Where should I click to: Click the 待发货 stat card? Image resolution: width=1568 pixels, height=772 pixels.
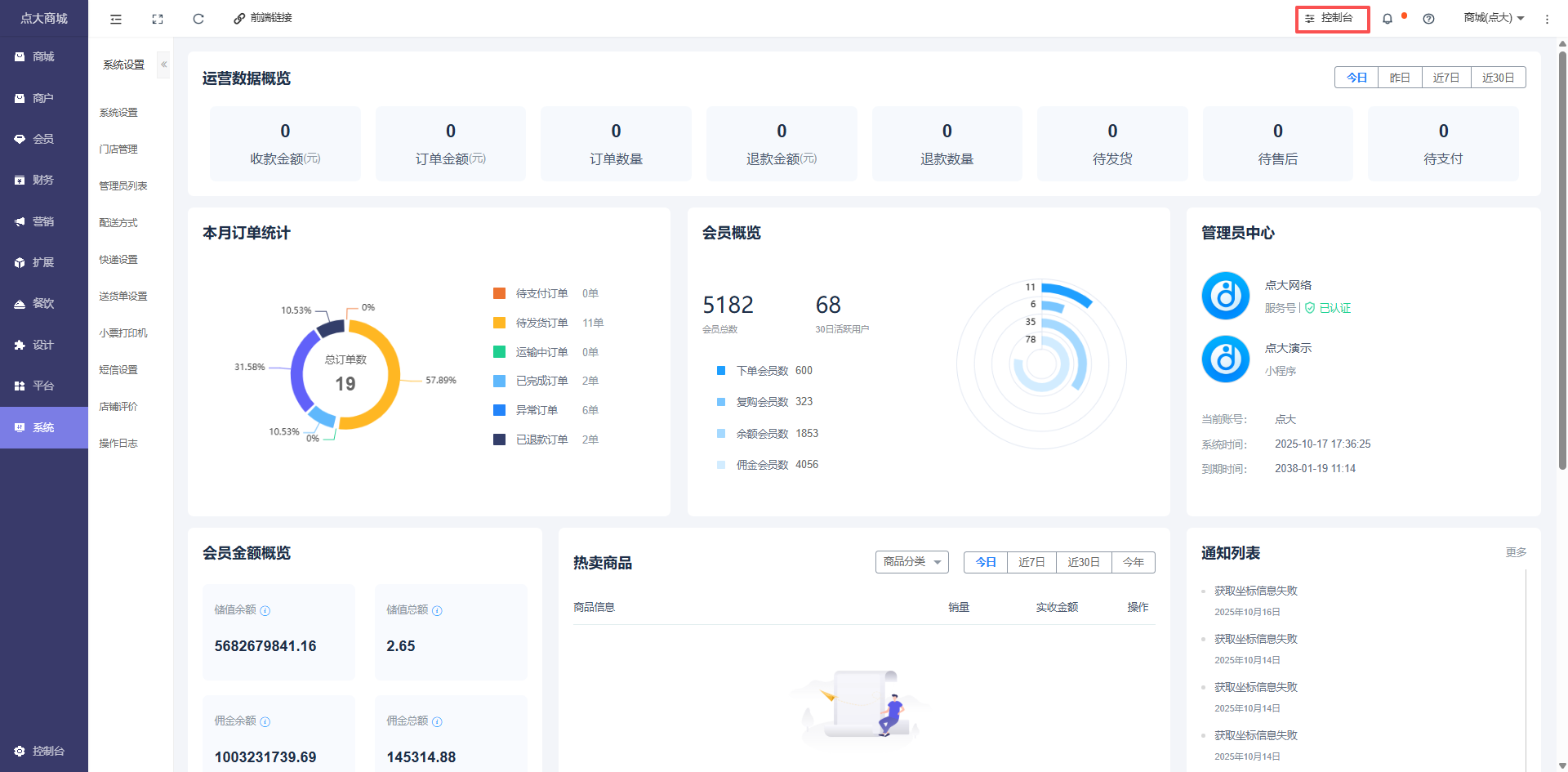(1112, 144)
